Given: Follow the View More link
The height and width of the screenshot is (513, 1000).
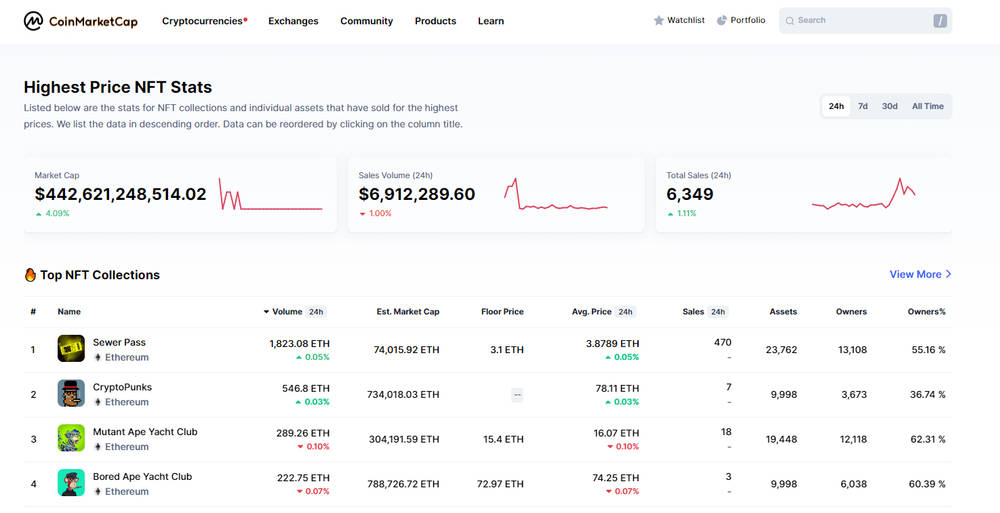Looking at the screenshot, I should pyautogui.click(x=920, y=274).
